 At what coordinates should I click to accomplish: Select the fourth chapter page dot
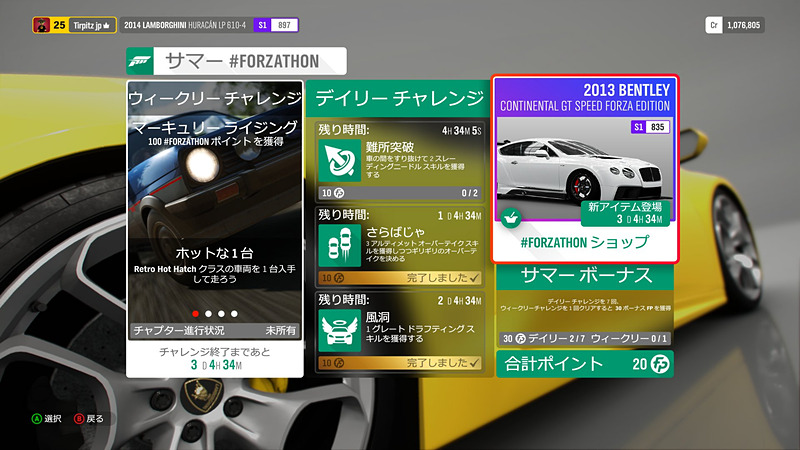pyautogui.click(x=234, y=314)
